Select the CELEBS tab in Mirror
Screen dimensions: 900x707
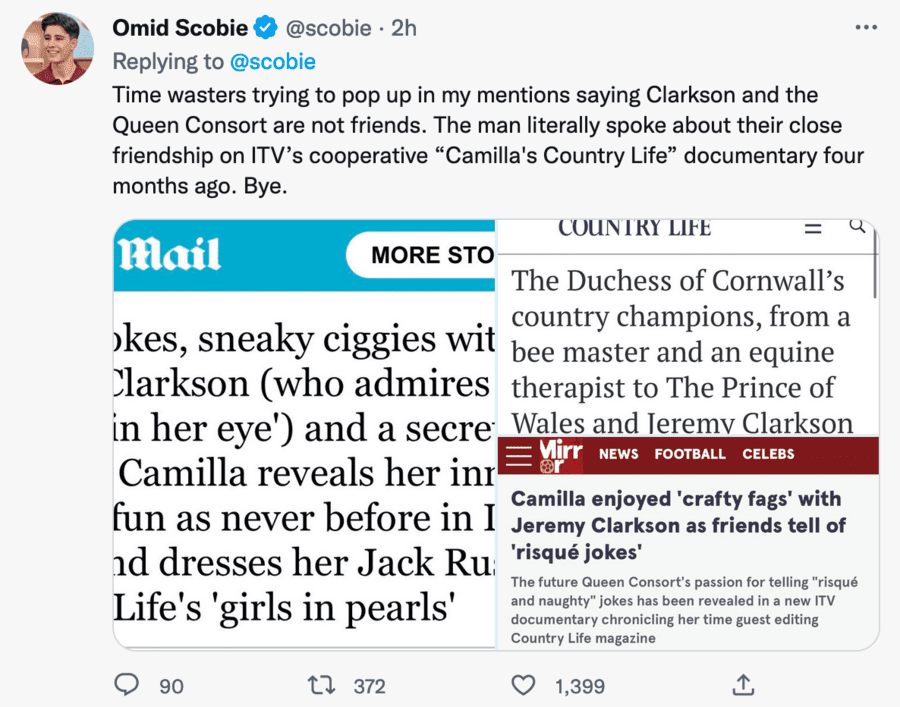[768, 454]
